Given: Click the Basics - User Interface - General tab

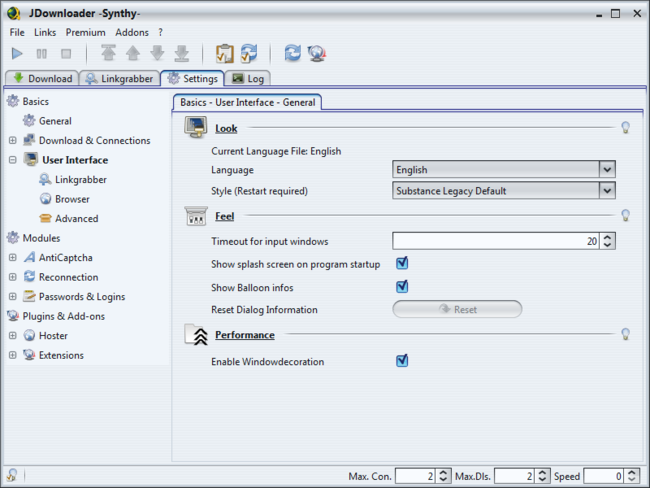Looking at the screenshot, I should click(x=247, y=102).
